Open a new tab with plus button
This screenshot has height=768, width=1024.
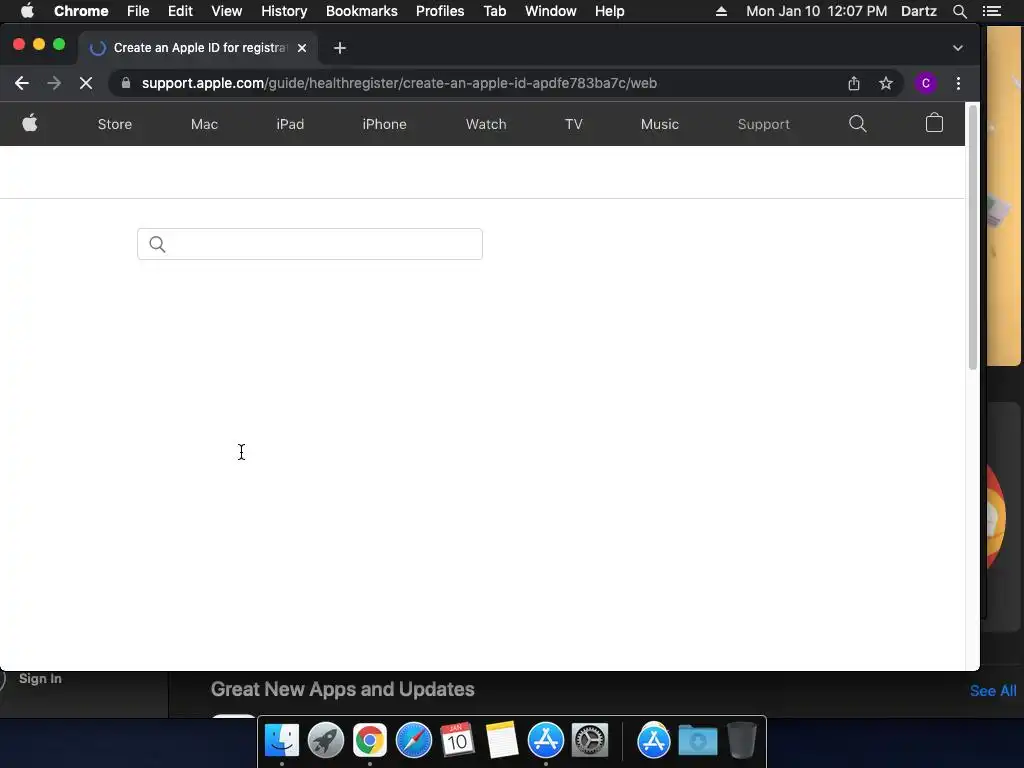pyautogui.click(x=340, y=48)
